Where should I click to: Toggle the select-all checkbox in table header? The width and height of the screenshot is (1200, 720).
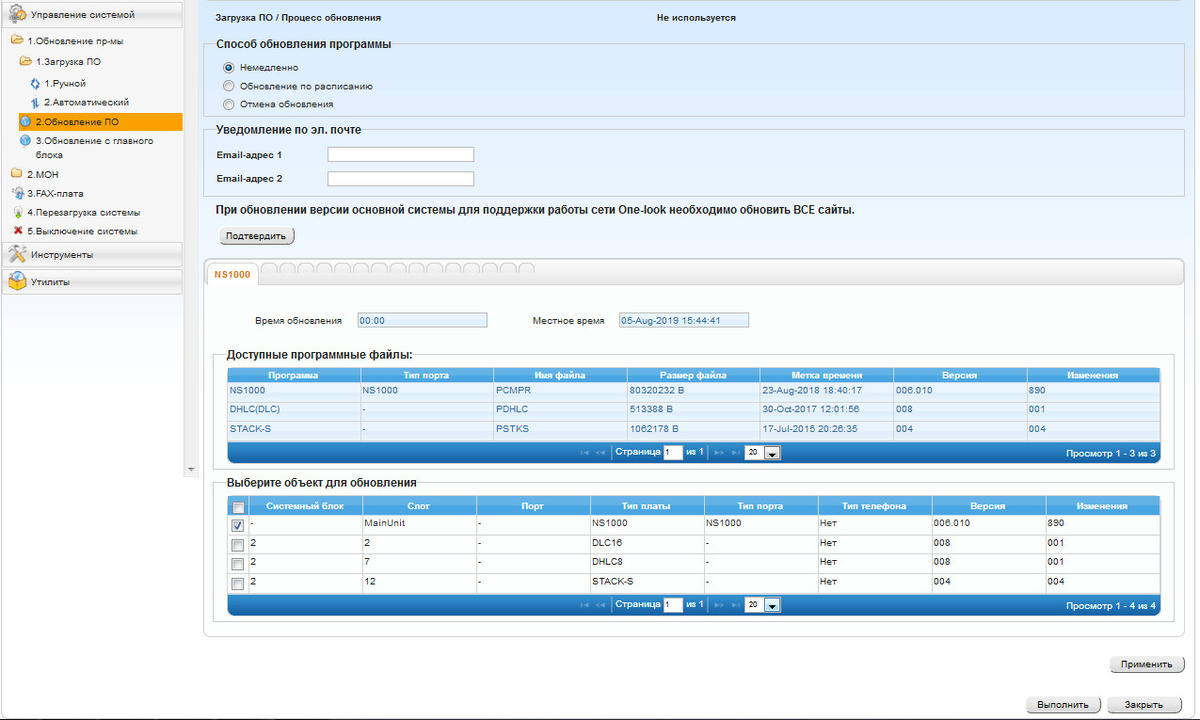(x=238, y=507)
